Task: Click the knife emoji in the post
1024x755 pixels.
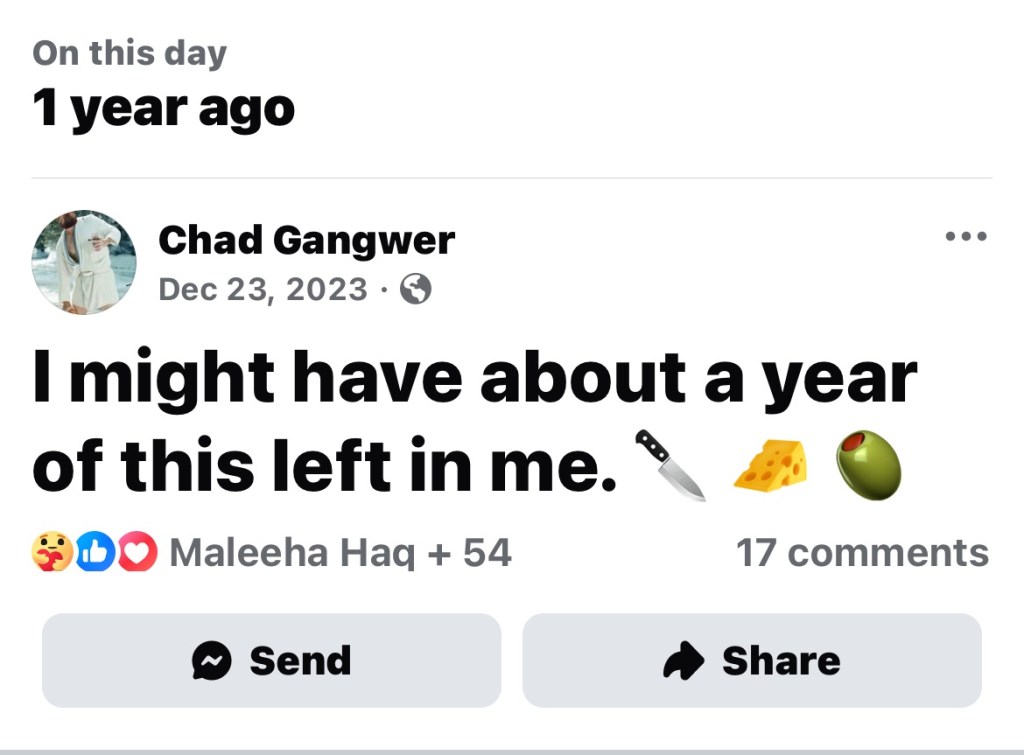Action: coord(670,465)
